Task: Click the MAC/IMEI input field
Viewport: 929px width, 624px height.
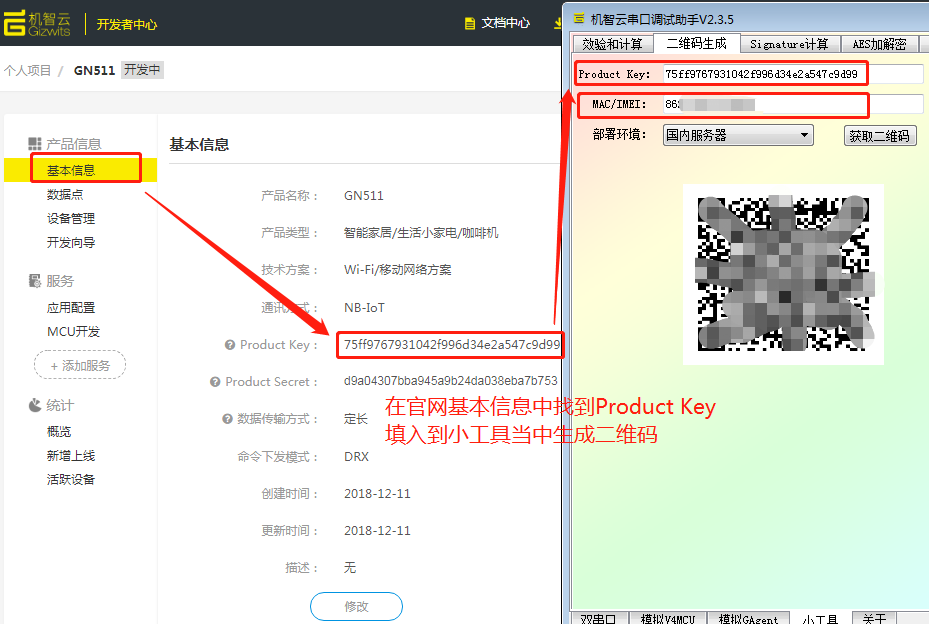Action: [x=790, y=104]
